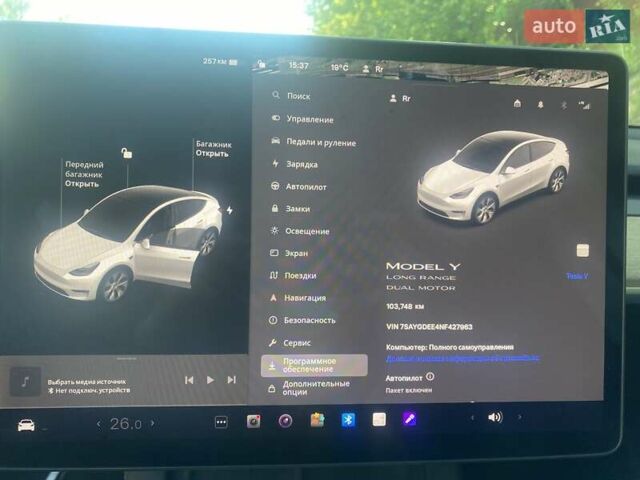Screen dimensions: 640x480
Task: Open the Bluetooth app in bottom dock
Action: (348, 420)
